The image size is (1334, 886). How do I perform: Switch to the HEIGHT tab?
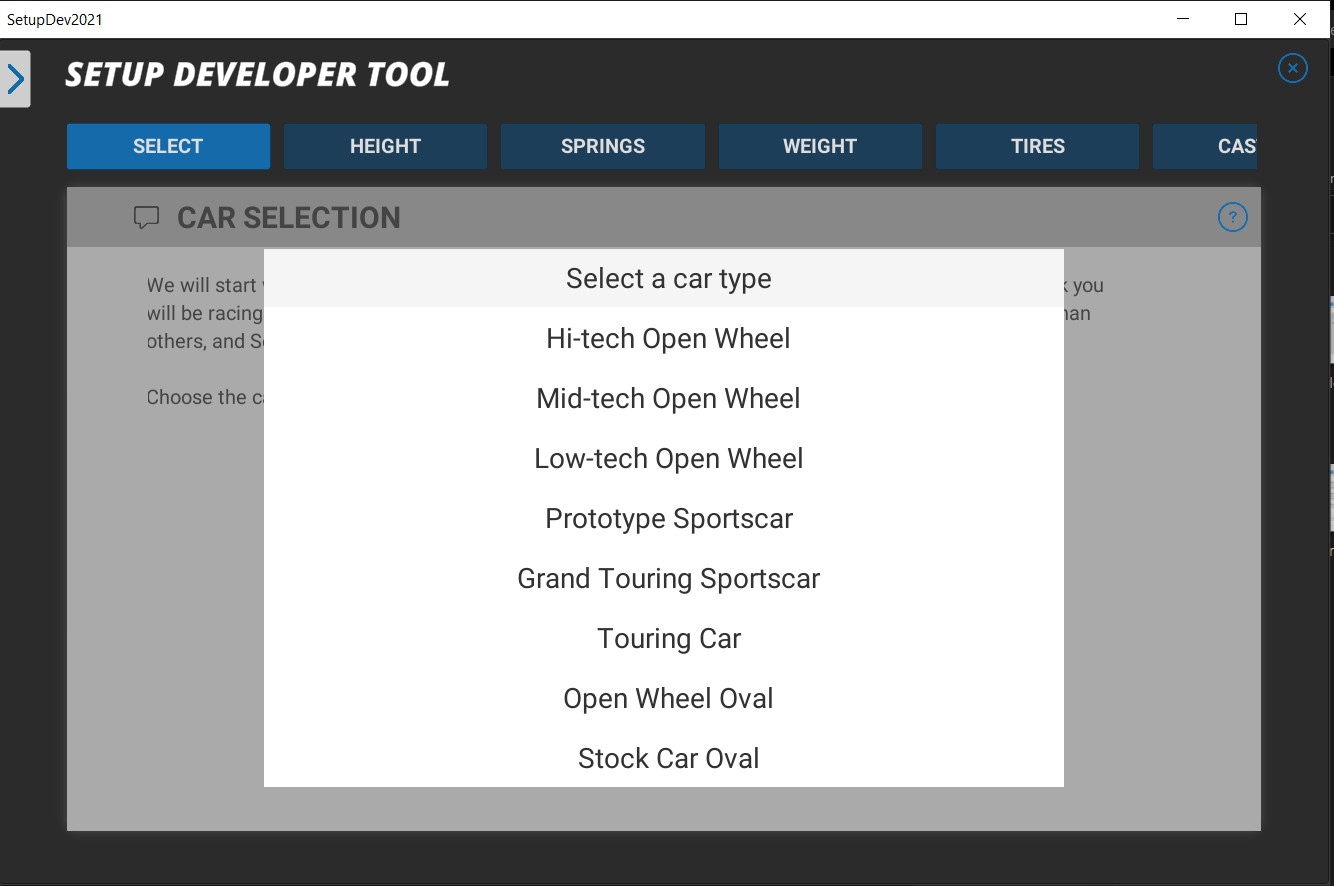coord(385,146)
